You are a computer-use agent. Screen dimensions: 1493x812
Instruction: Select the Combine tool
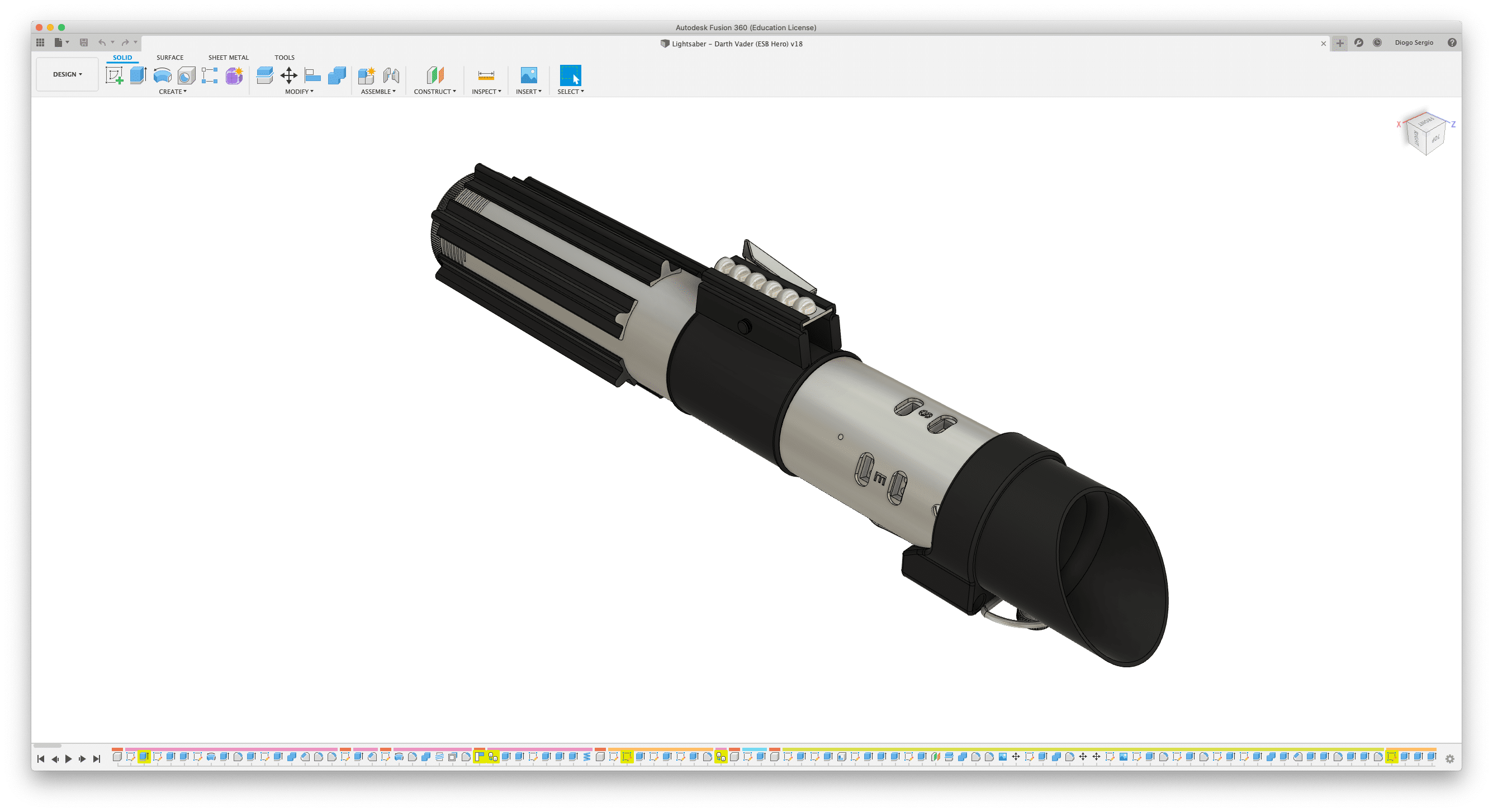tap(336, 75)
